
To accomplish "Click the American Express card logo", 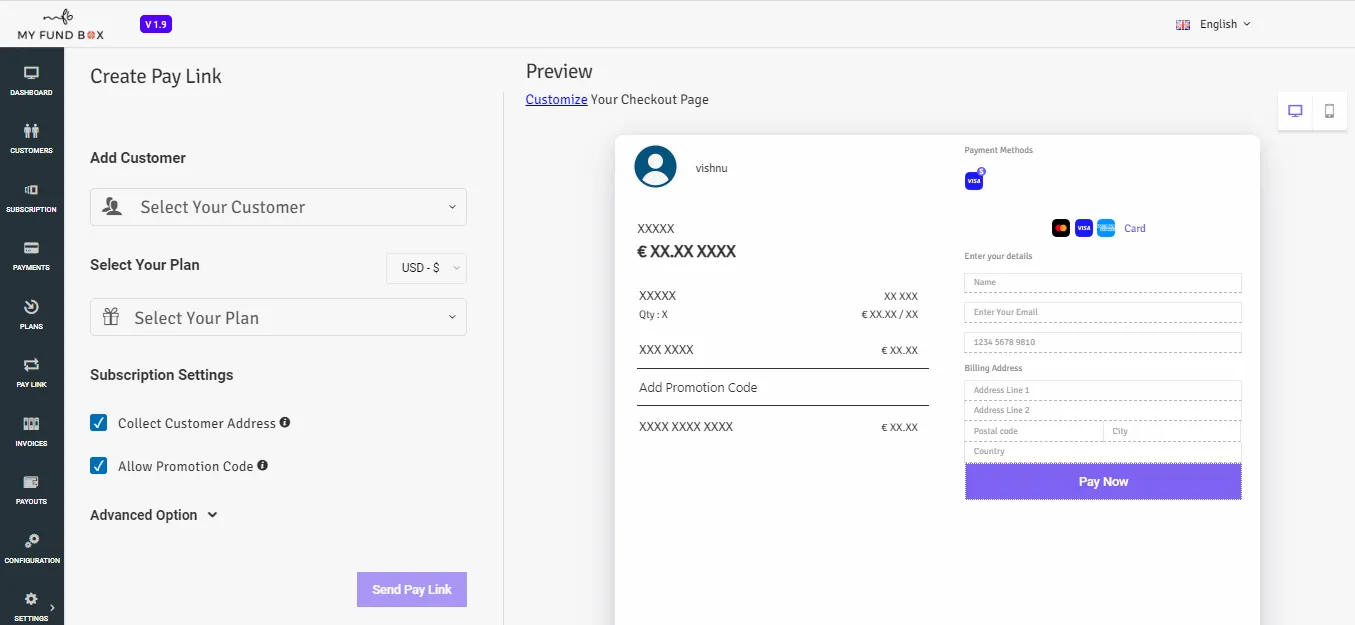I will point(1105,228).
